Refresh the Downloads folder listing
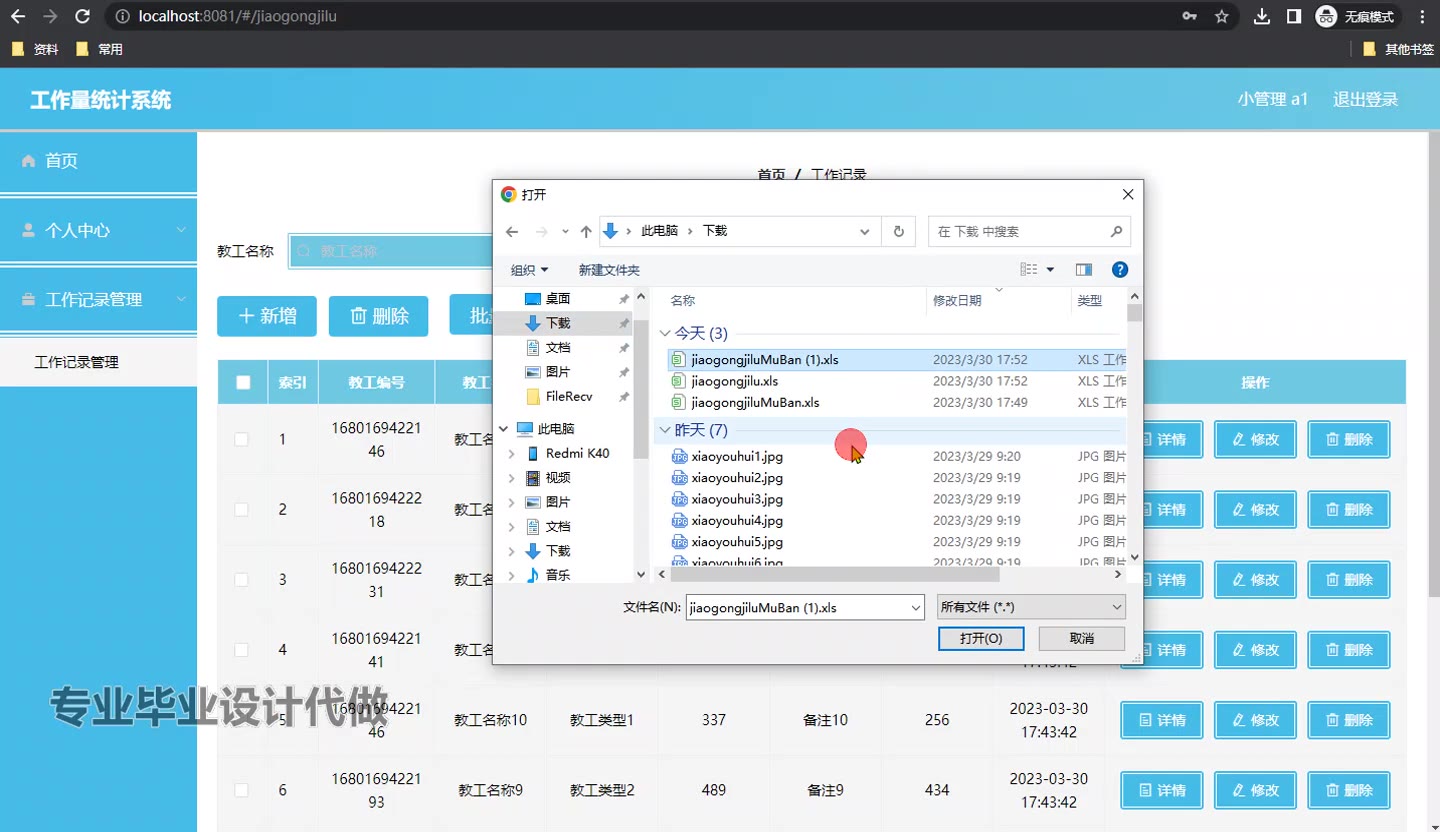This screenshot has width=1440, height=832. [898, 231]
